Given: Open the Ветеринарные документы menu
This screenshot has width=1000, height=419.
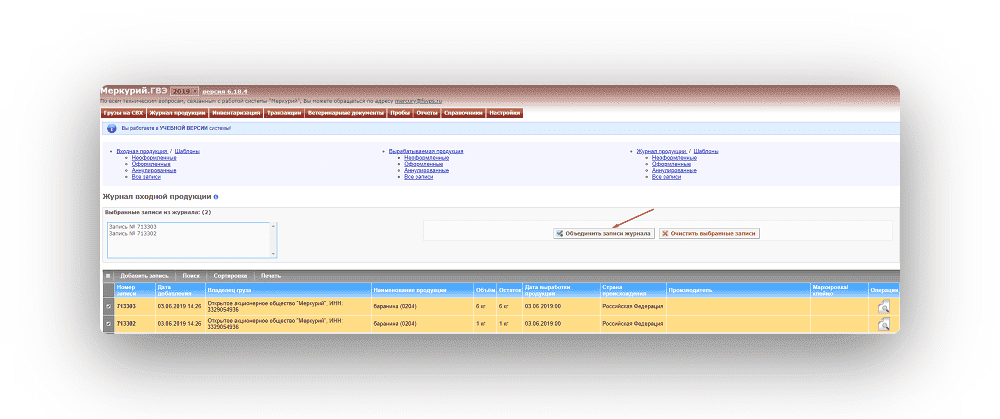Looking at the screenshot, I should click(345, 113).
